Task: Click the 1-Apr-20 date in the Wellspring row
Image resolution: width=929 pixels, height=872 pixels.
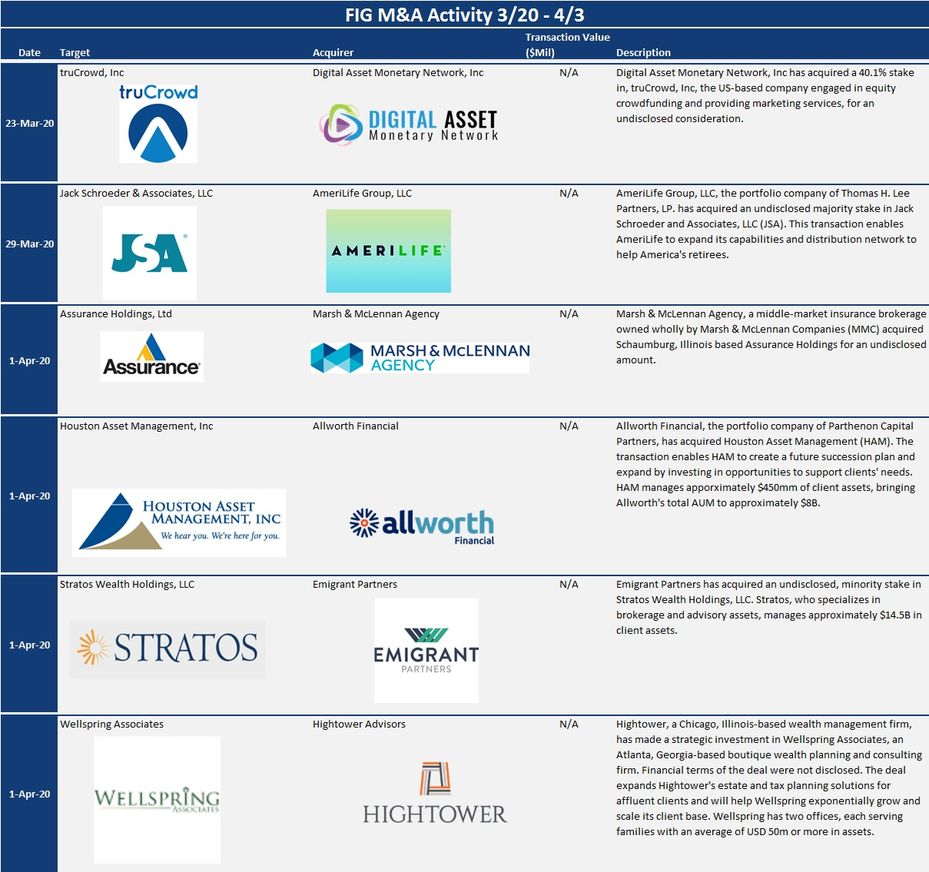Action: (30, 794)
